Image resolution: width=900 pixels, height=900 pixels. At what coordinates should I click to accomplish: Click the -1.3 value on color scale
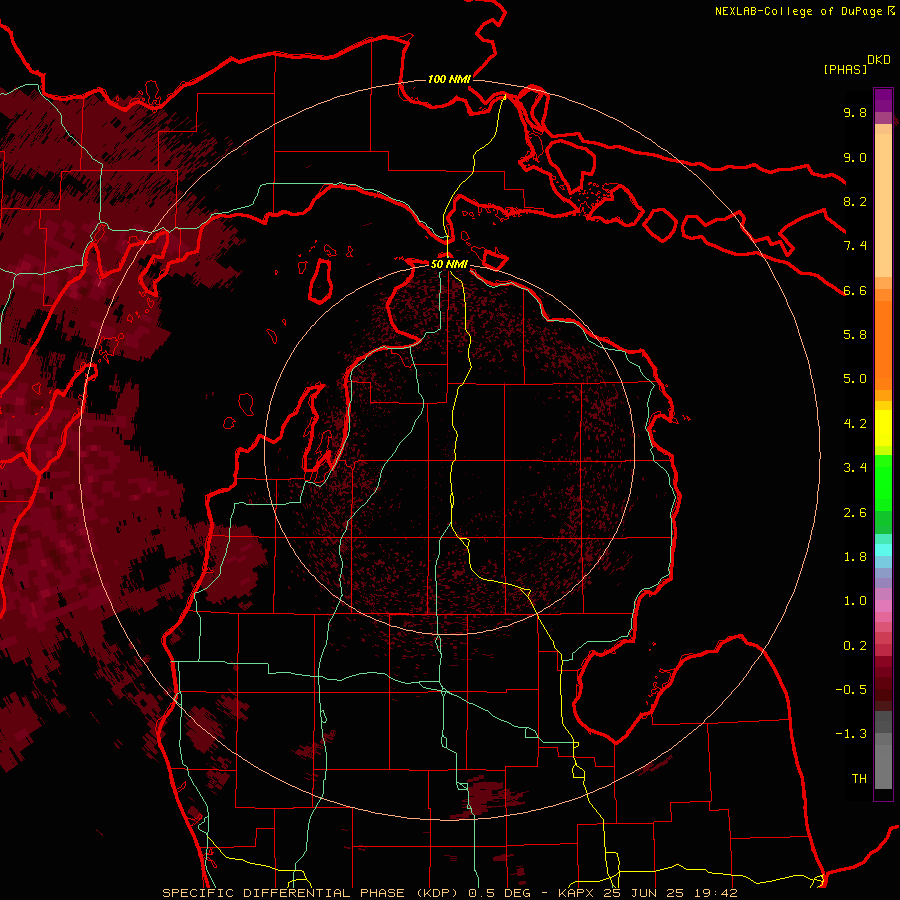coord(851,734)
